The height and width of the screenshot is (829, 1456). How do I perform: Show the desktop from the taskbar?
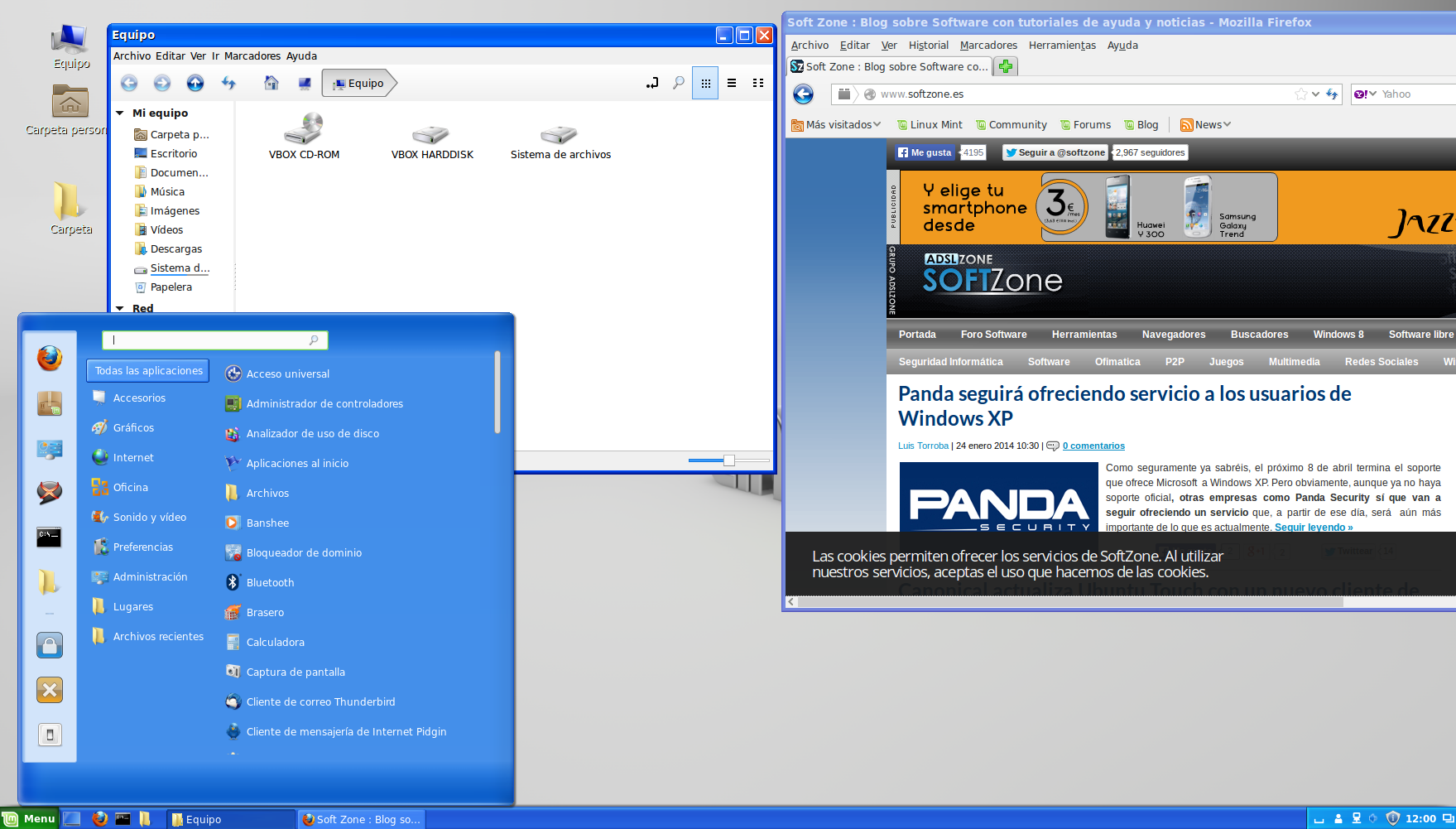(x=72, y=819)
